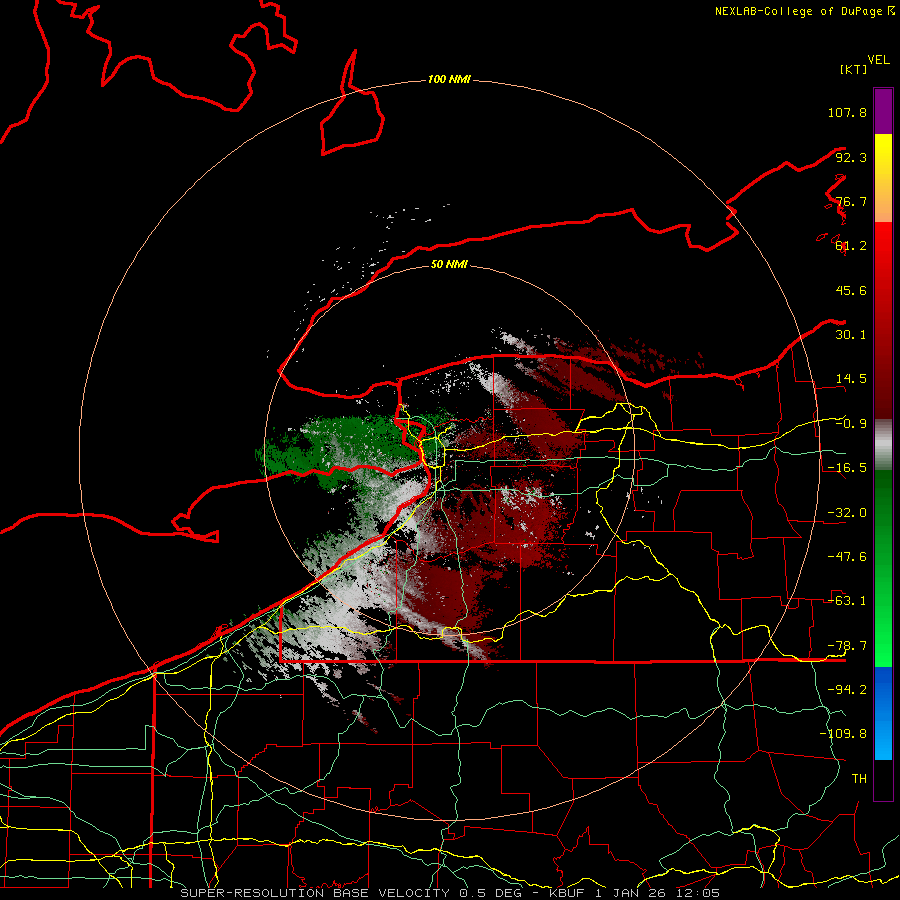The image size is (900, 900).
Task: Click the 92.3 legend value
Action: pos(851,157)
